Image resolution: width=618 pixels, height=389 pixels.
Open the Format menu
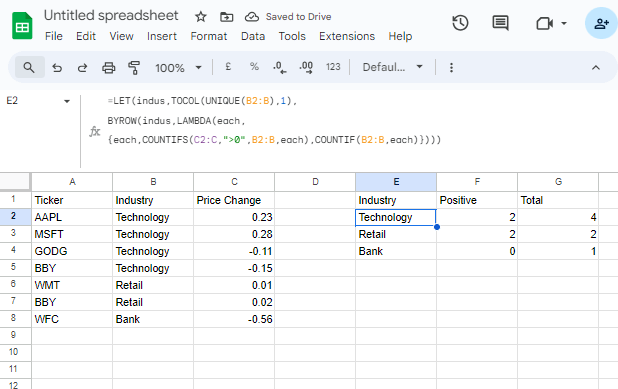tap(208, 36)
